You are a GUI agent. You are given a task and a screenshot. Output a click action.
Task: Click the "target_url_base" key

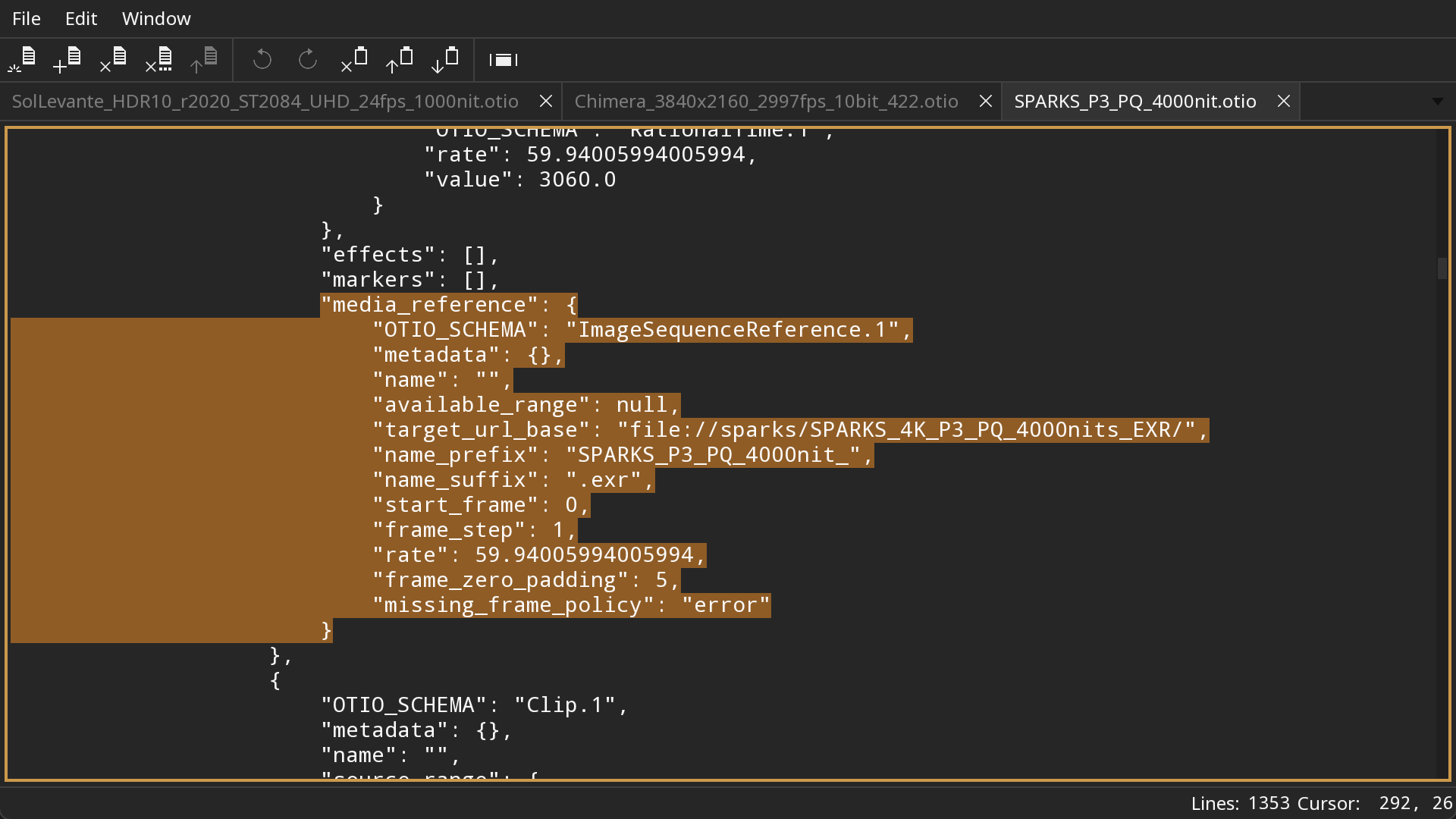482,430
